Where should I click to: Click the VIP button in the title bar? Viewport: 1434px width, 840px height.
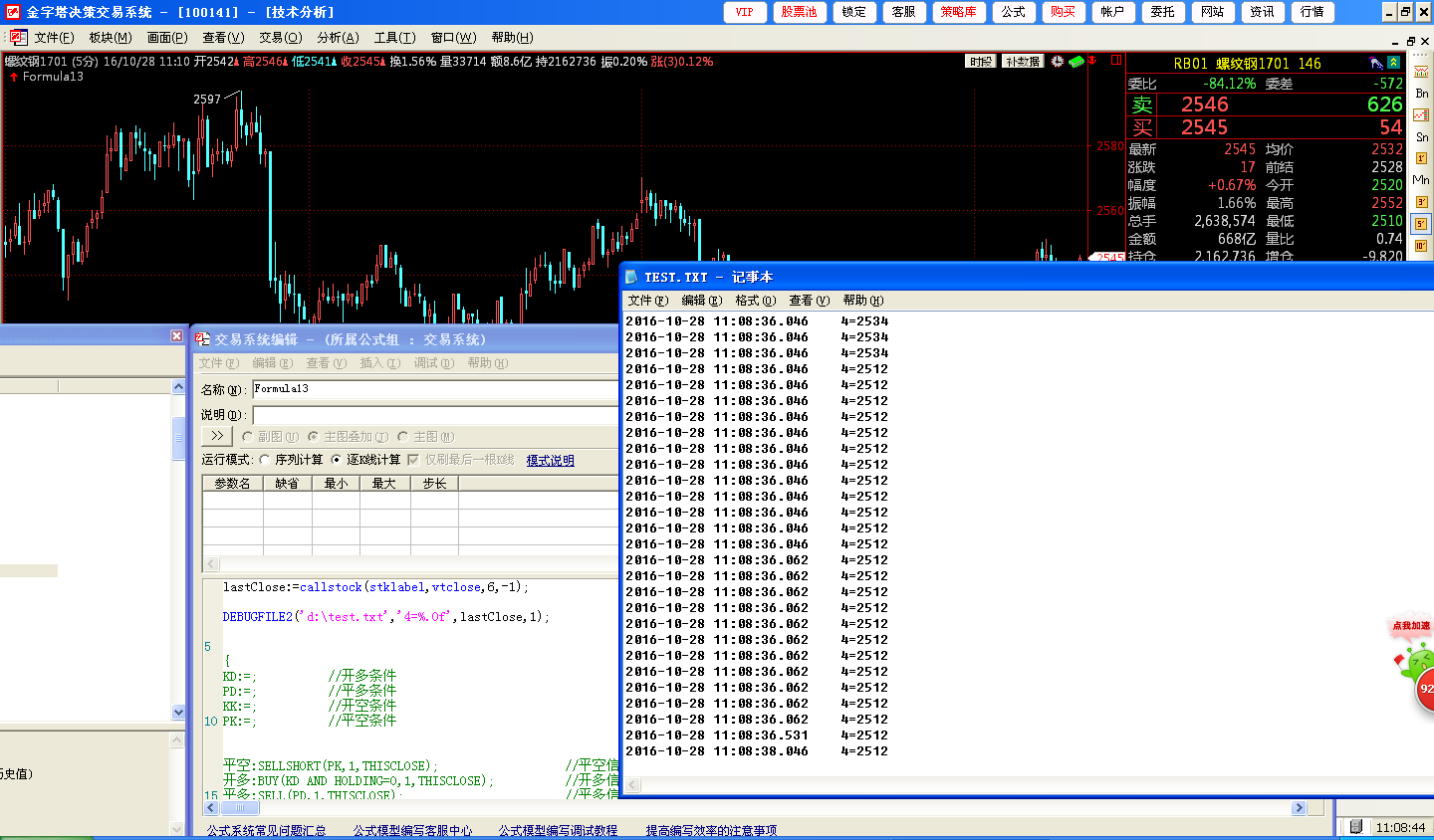coord(745,12)
